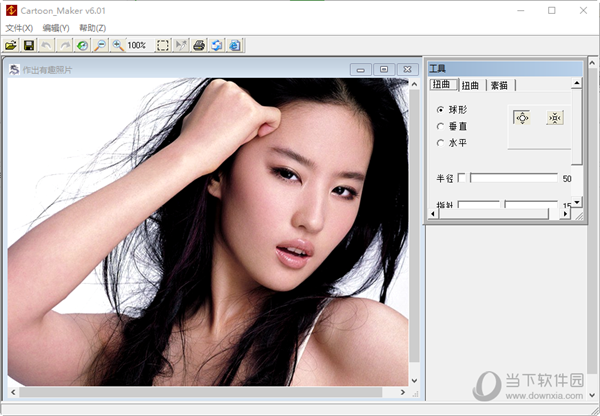Click the tools panel scroll left arrow

tap(433, 214)
